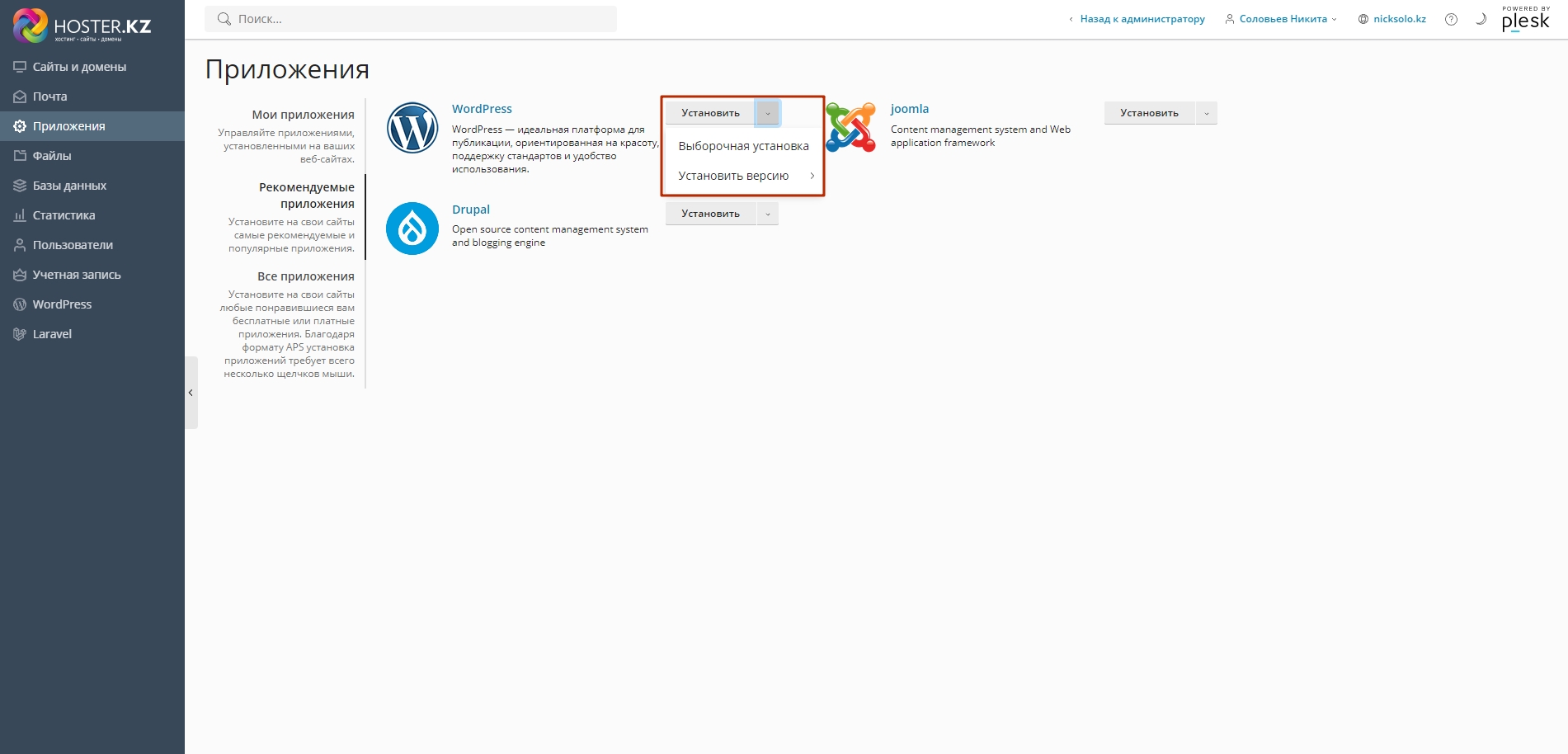Click Установить for WordPress
This screenshot has height=754, width=1568.
710,113
